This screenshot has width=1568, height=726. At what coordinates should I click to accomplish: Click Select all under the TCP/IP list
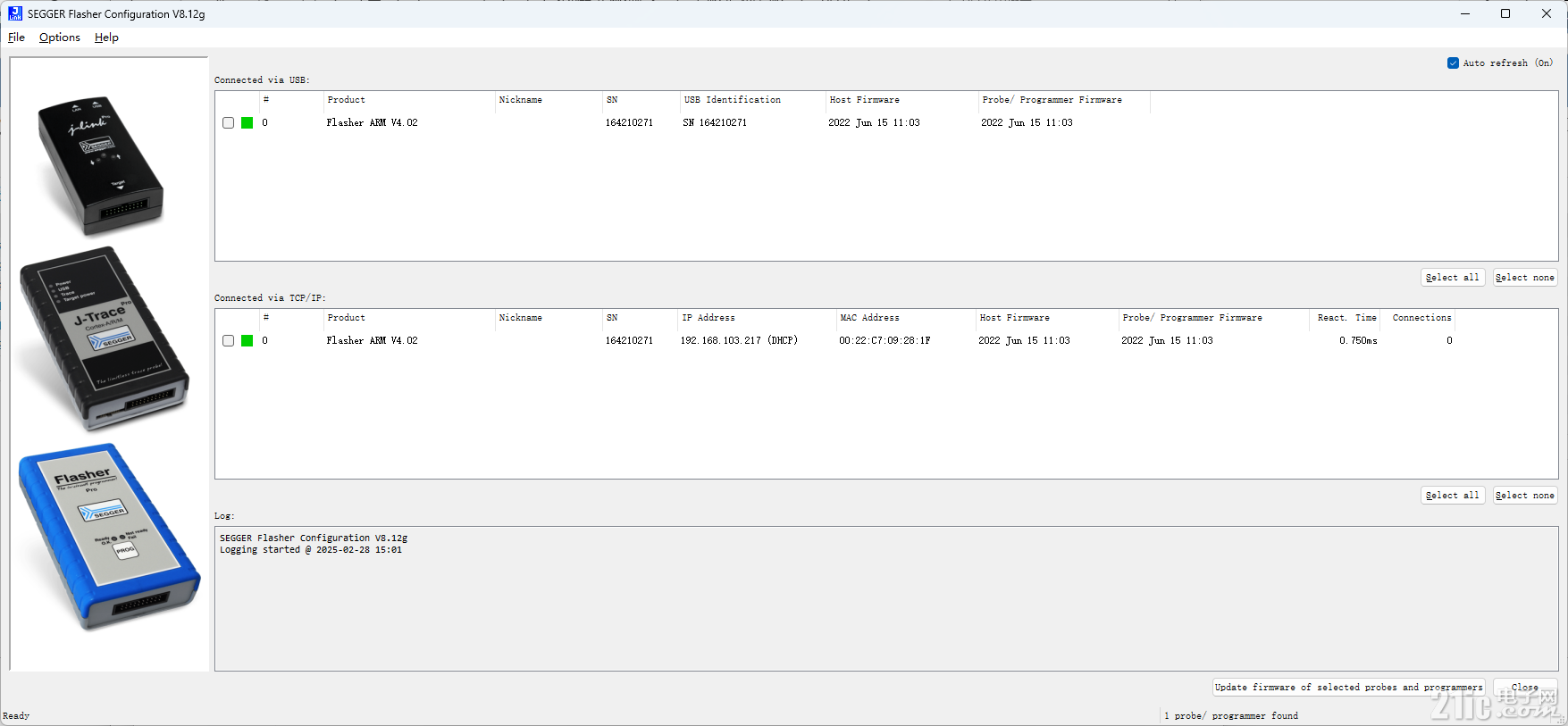click(x=1453, y=496)
